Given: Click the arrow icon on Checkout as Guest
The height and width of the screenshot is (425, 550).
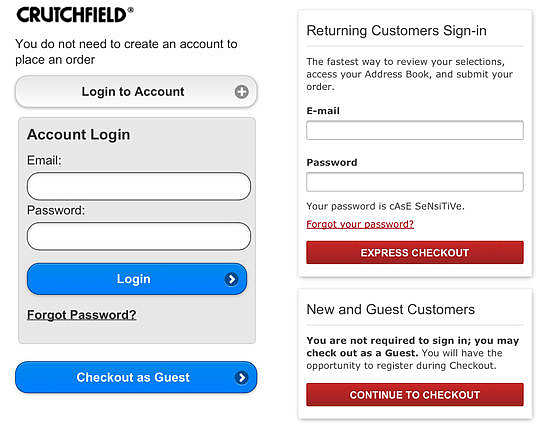Looking at the screenshot, I should pyautogui.click(x=241, y=378).
